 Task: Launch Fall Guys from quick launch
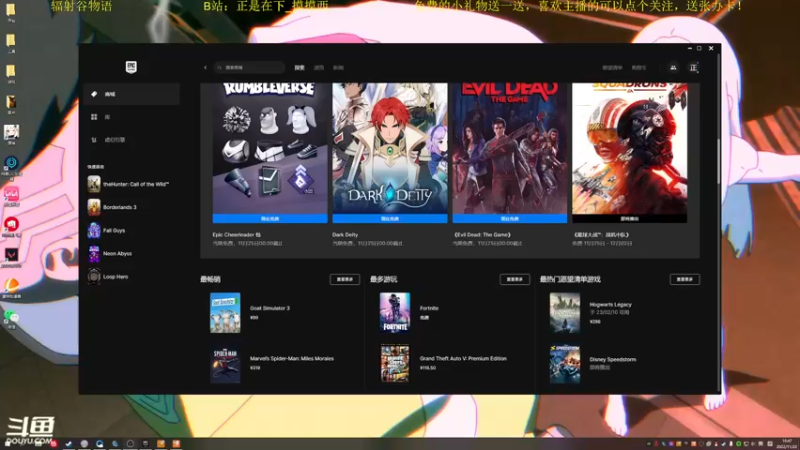(x=132, y=231)
